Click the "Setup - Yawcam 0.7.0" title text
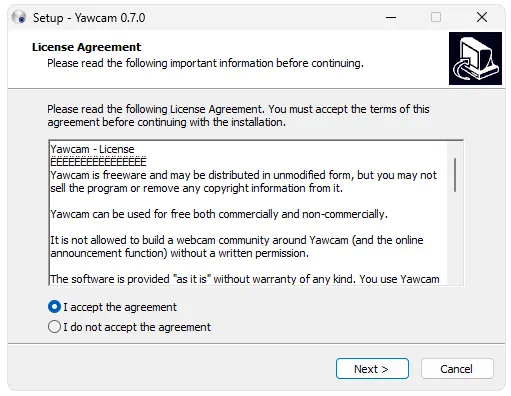511x396 pixels. [89, 18]
